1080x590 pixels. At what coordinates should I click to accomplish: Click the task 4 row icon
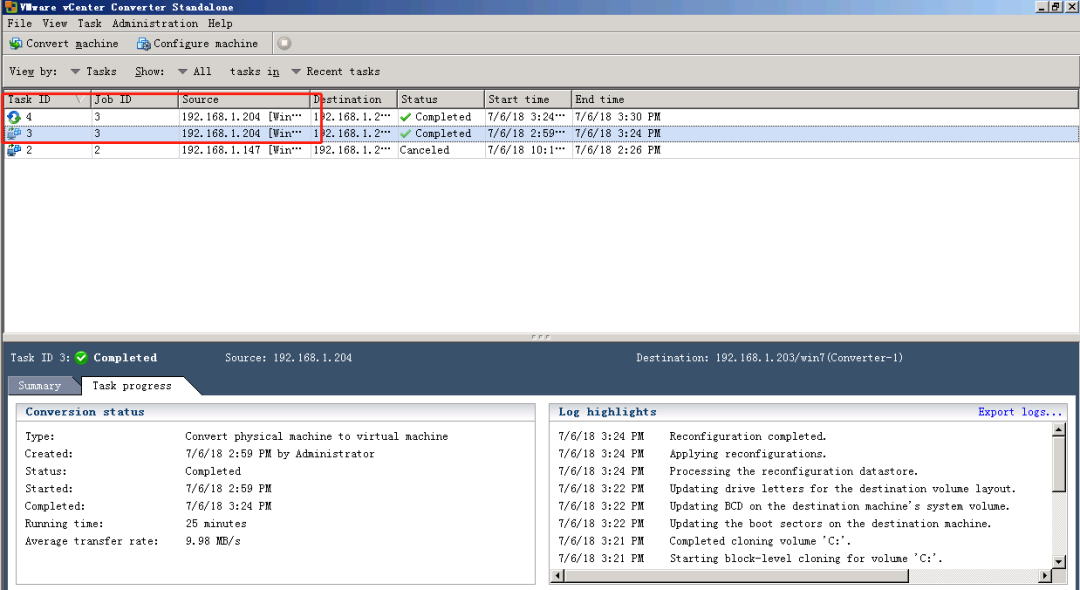[14, 117]
